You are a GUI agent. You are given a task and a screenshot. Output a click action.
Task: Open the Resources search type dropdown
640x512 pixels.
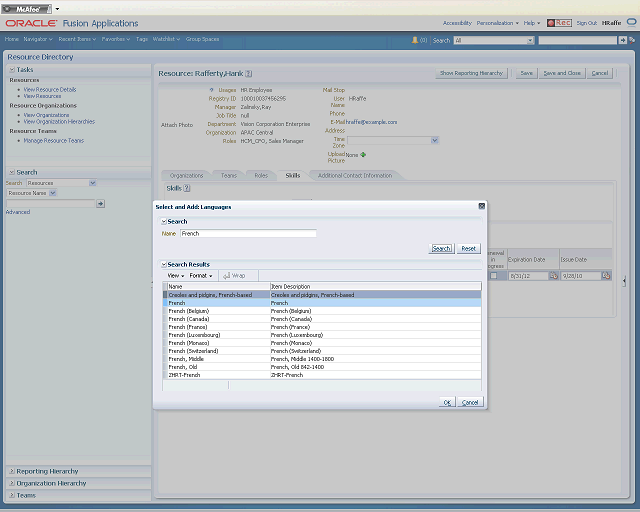(93, 183)
